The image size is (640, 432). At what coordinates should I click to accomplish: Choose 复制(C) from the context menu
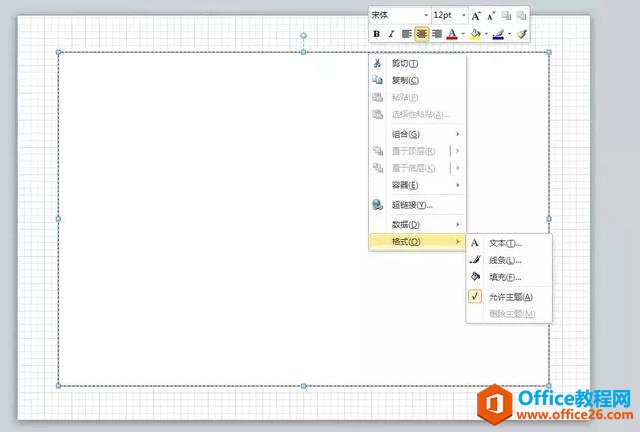417,80
